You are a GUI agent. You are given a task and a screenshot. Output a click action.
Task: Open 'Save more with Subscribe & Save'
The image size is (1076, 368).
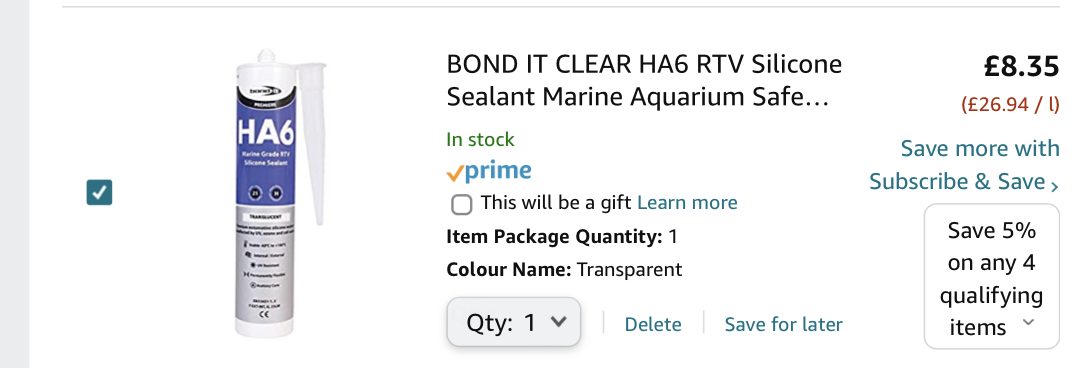point(964,165)
